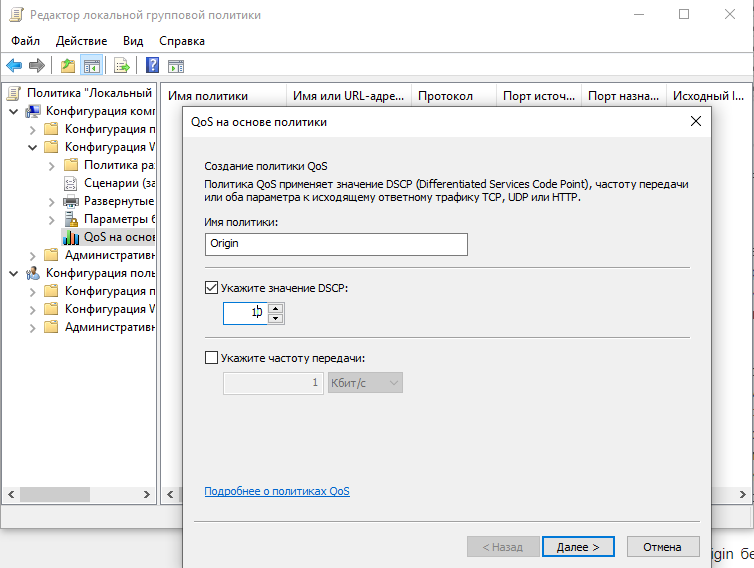Click the DSCP value input field

pyautogui.click(x=245, y=313)
